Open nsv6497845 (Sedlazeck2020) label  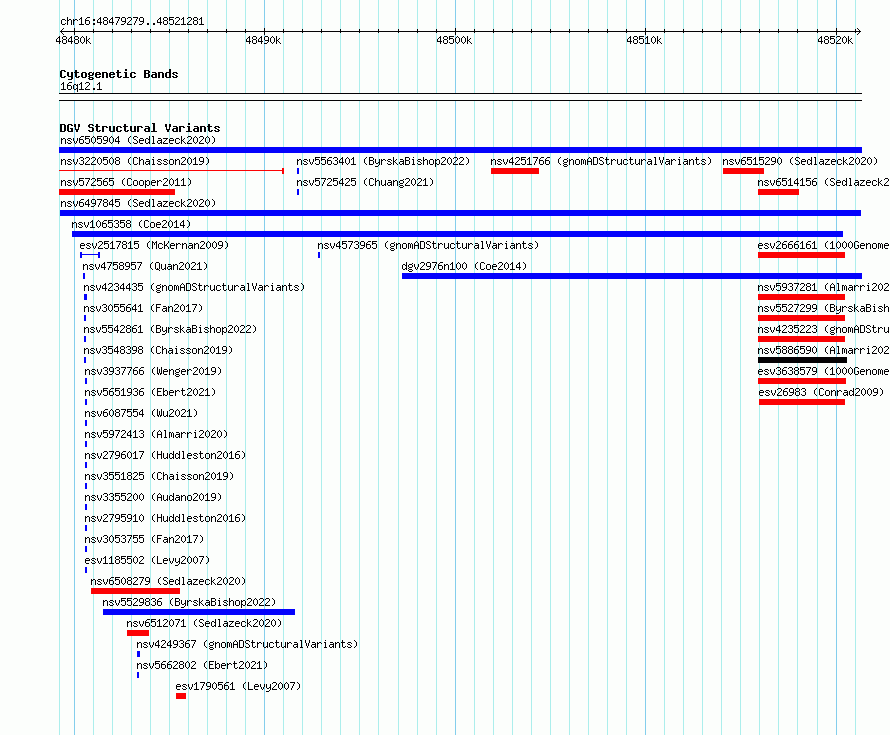[x=138, y=203]
